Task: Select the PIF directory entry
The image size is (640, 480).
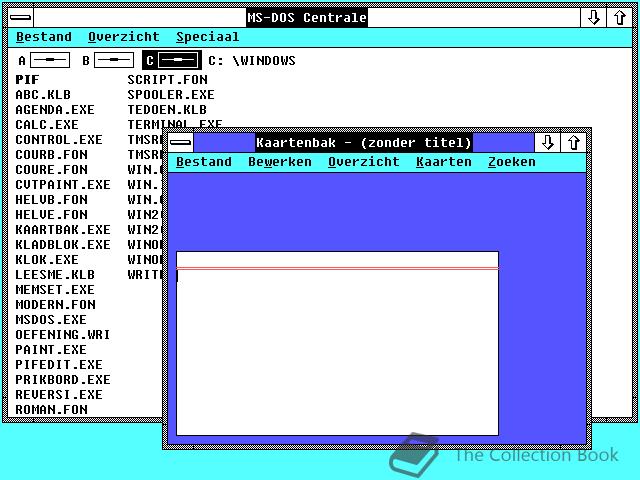Action: [x=27, y=80]
